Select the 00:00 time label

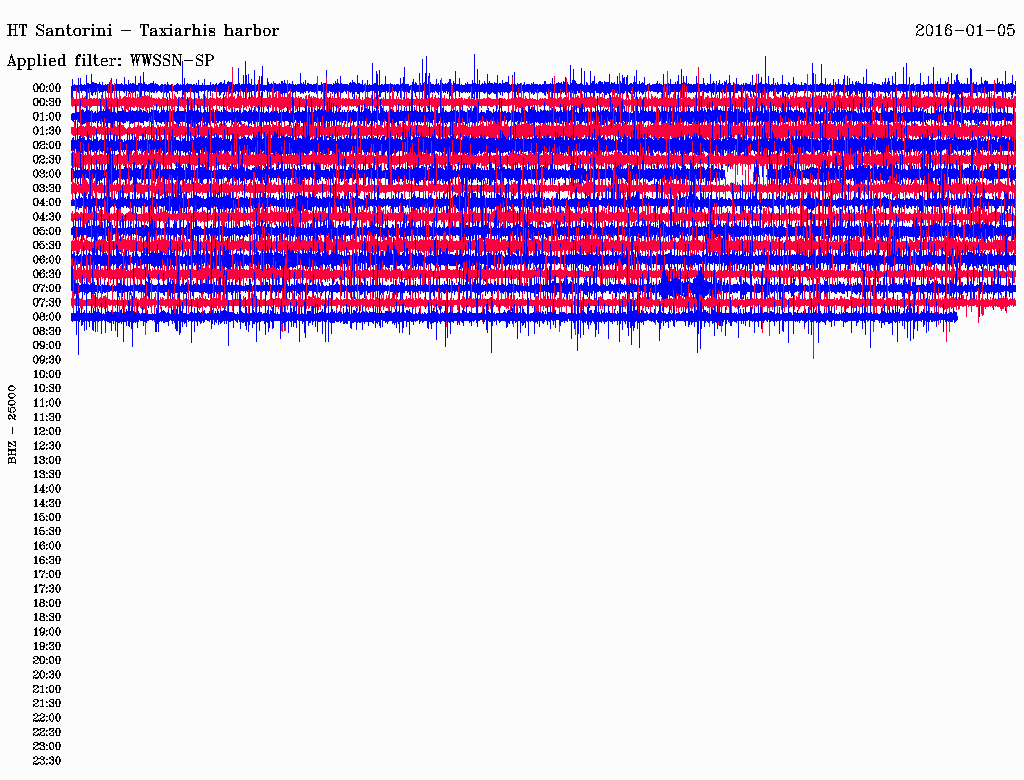[x=47, y=88]
